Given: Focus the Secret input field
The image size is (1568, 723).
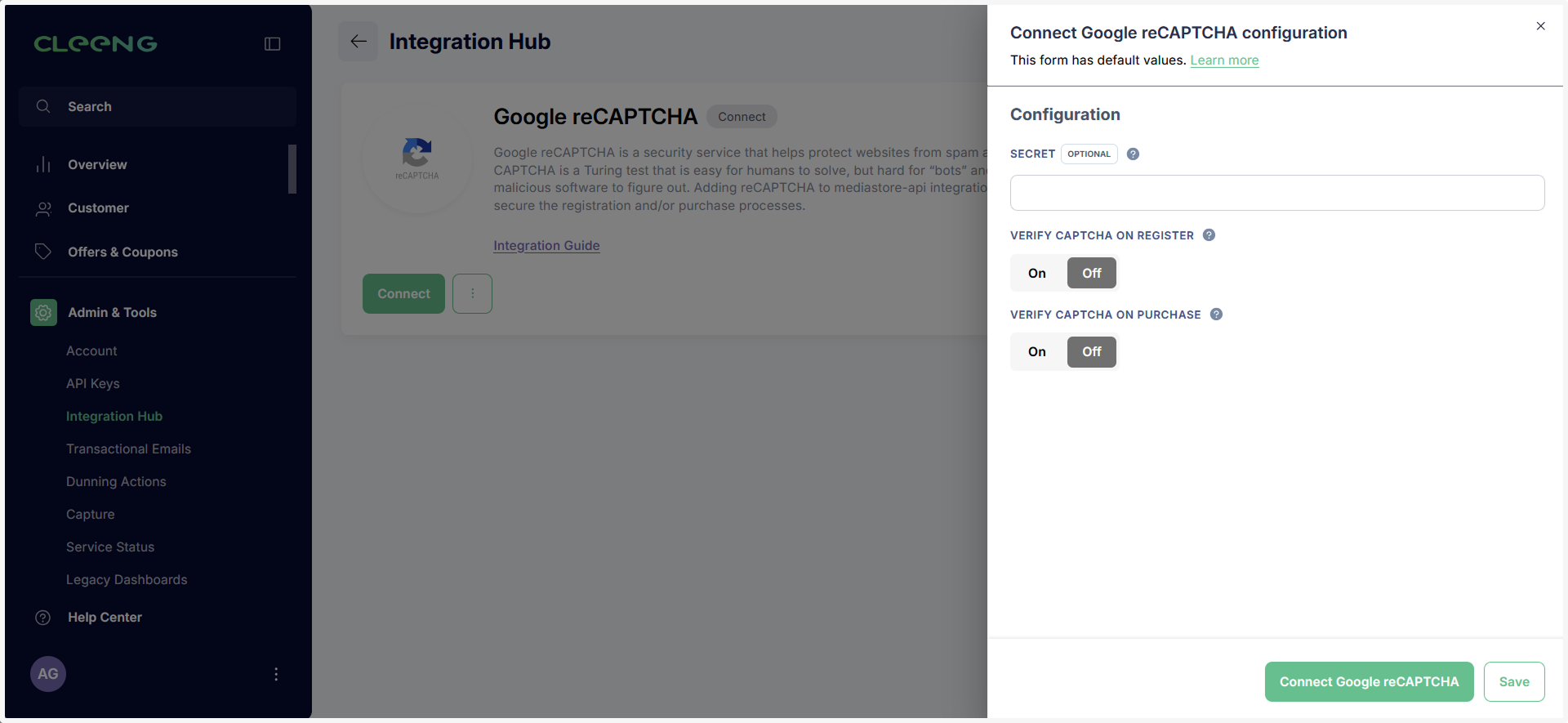Looking at the screenshot, I should (x=1277, y=193).
